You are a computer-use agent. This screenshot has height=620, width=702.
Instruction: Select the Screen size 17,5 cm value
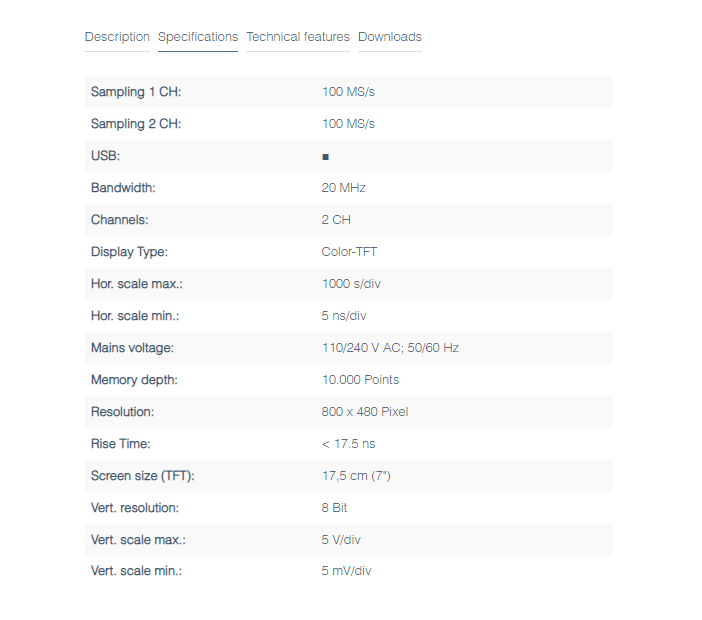(x=356, y=476)
